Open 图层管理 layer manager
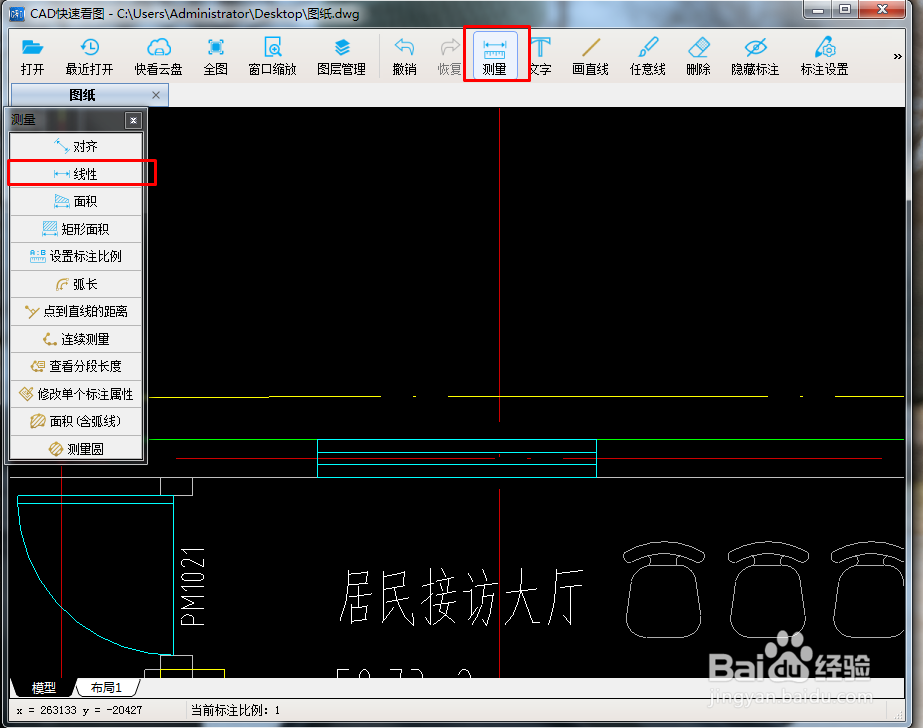The height and width of the screenshot is (728, 923). (341, 56)
